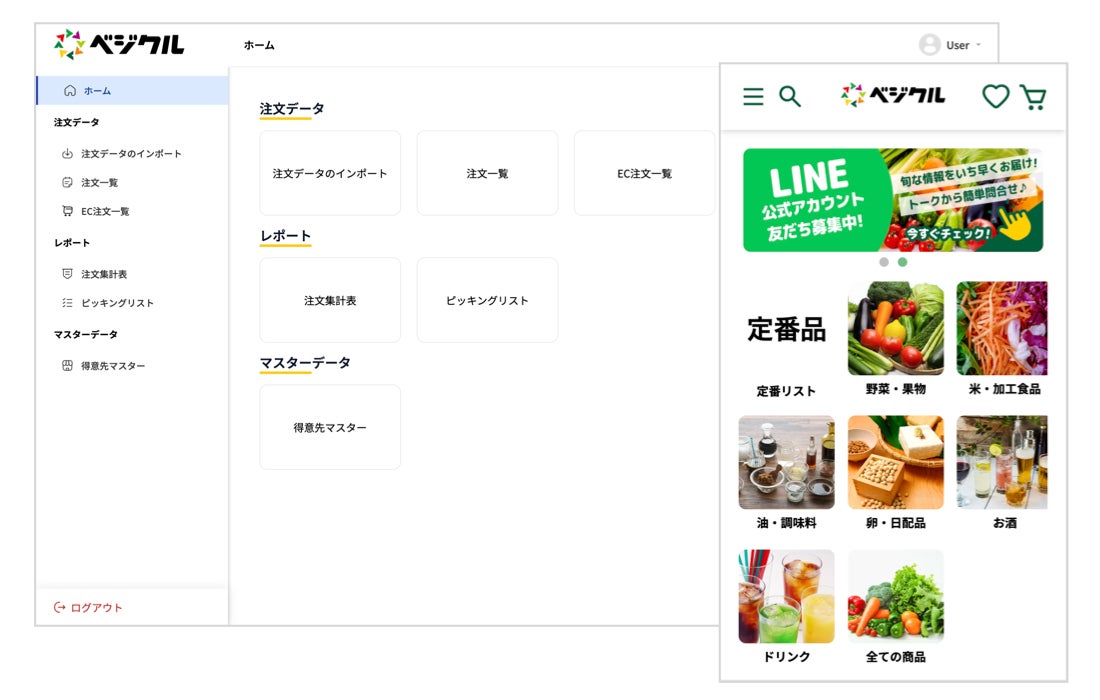Click the home icon beside ホーム in sidebar
The width and height of the screenshot is (1100, 700).
69,90
